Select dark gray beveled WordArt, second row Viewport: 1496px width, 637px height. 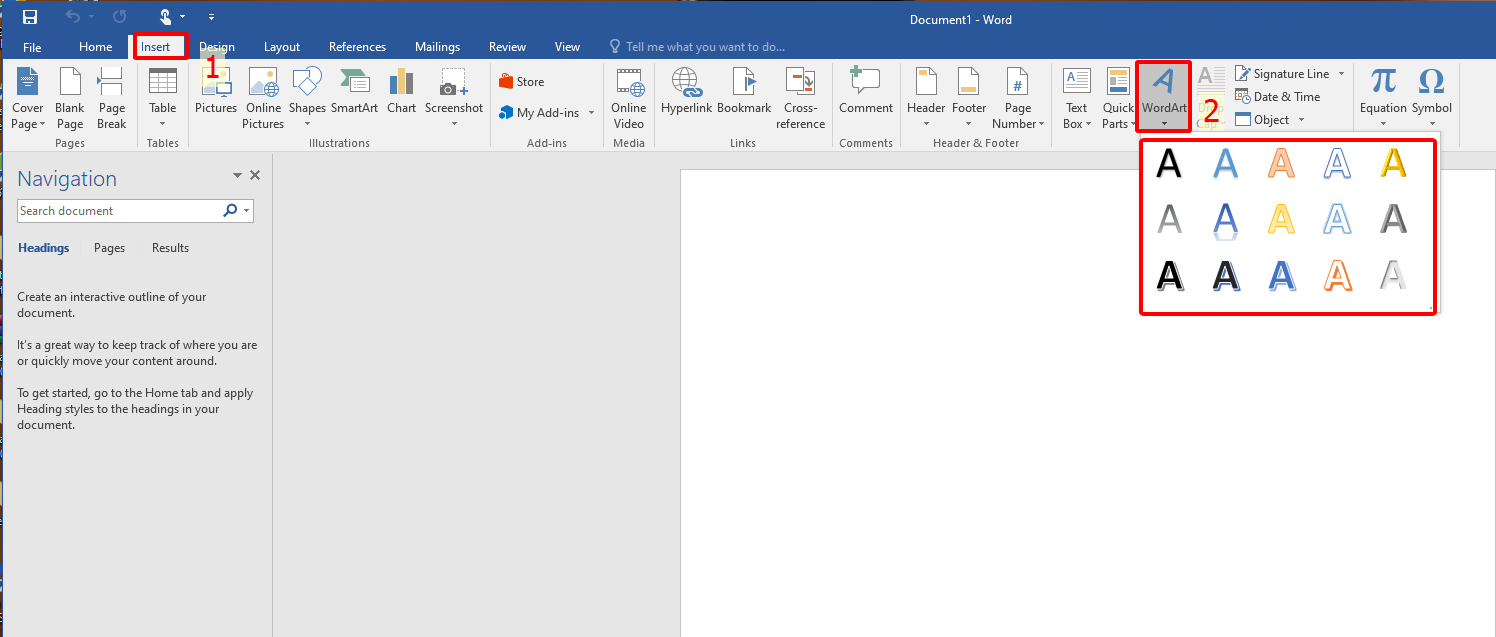point(1393,219)
